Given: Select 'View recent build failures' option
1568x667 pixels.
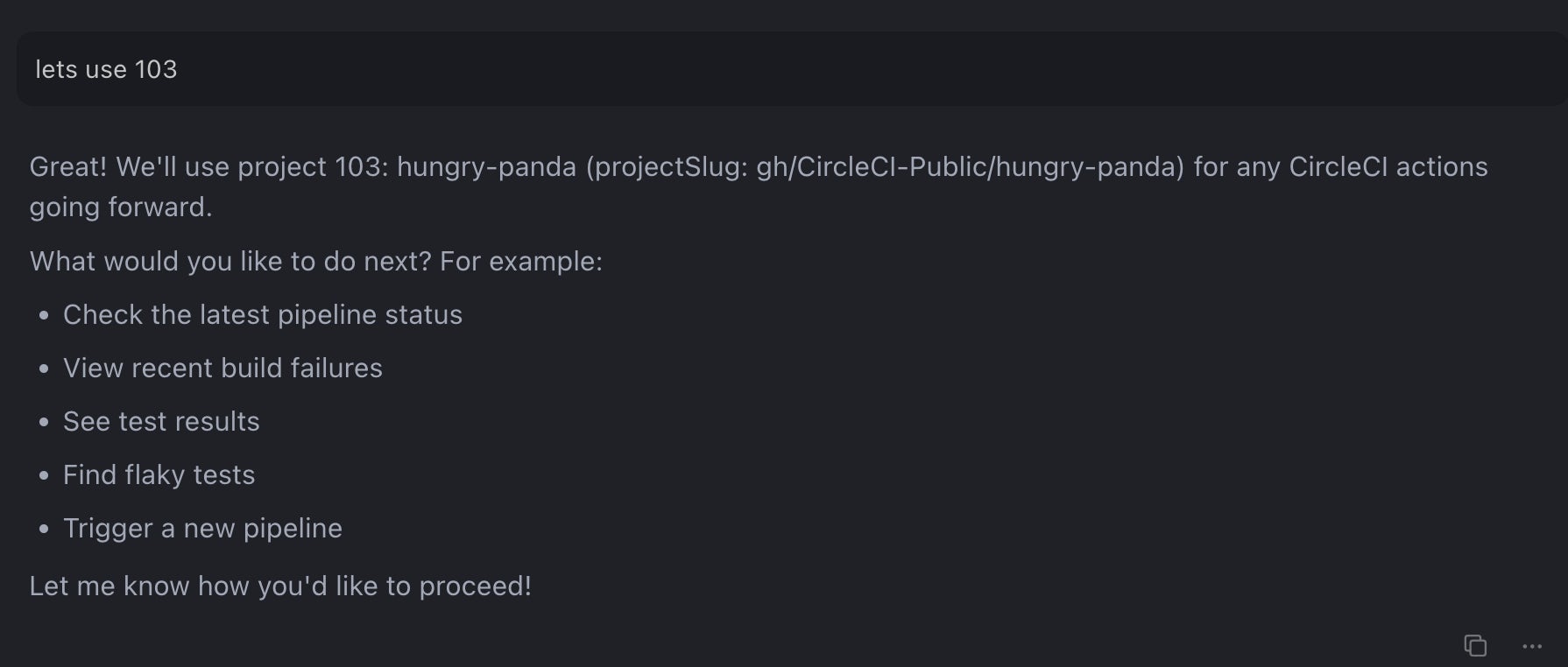Looking at the screenshot, I should (222, 368).
